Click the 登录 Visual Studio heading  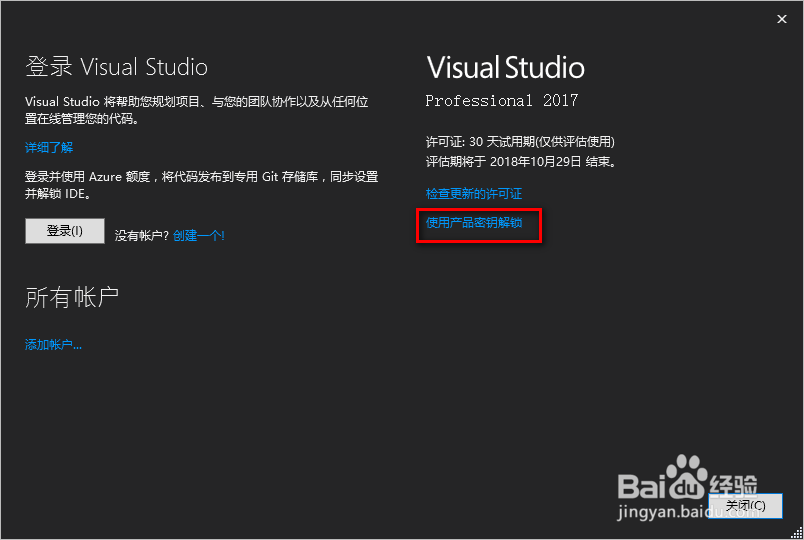point(116,67)
